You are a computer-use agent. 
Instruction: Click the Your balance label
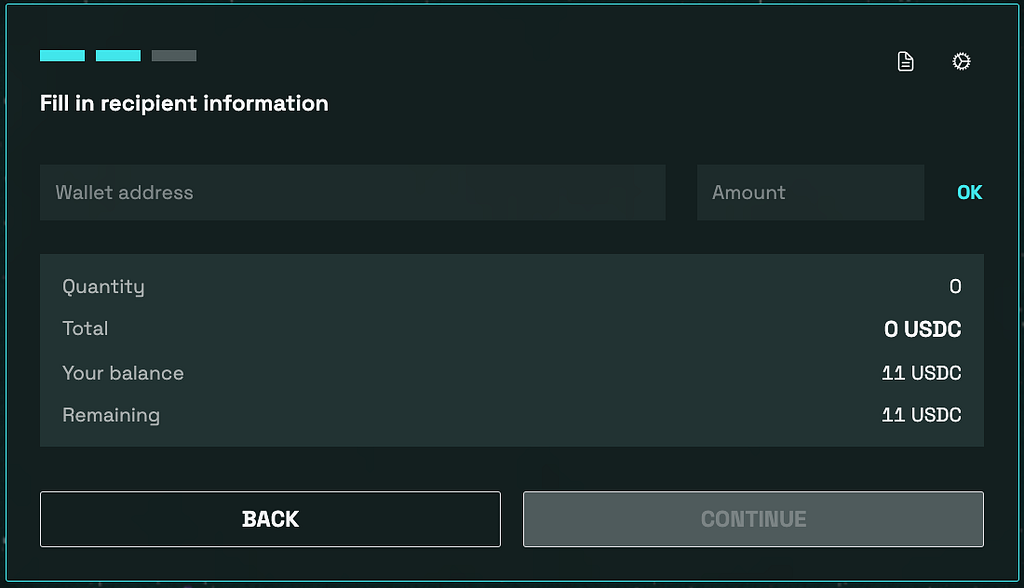(123, 373)
